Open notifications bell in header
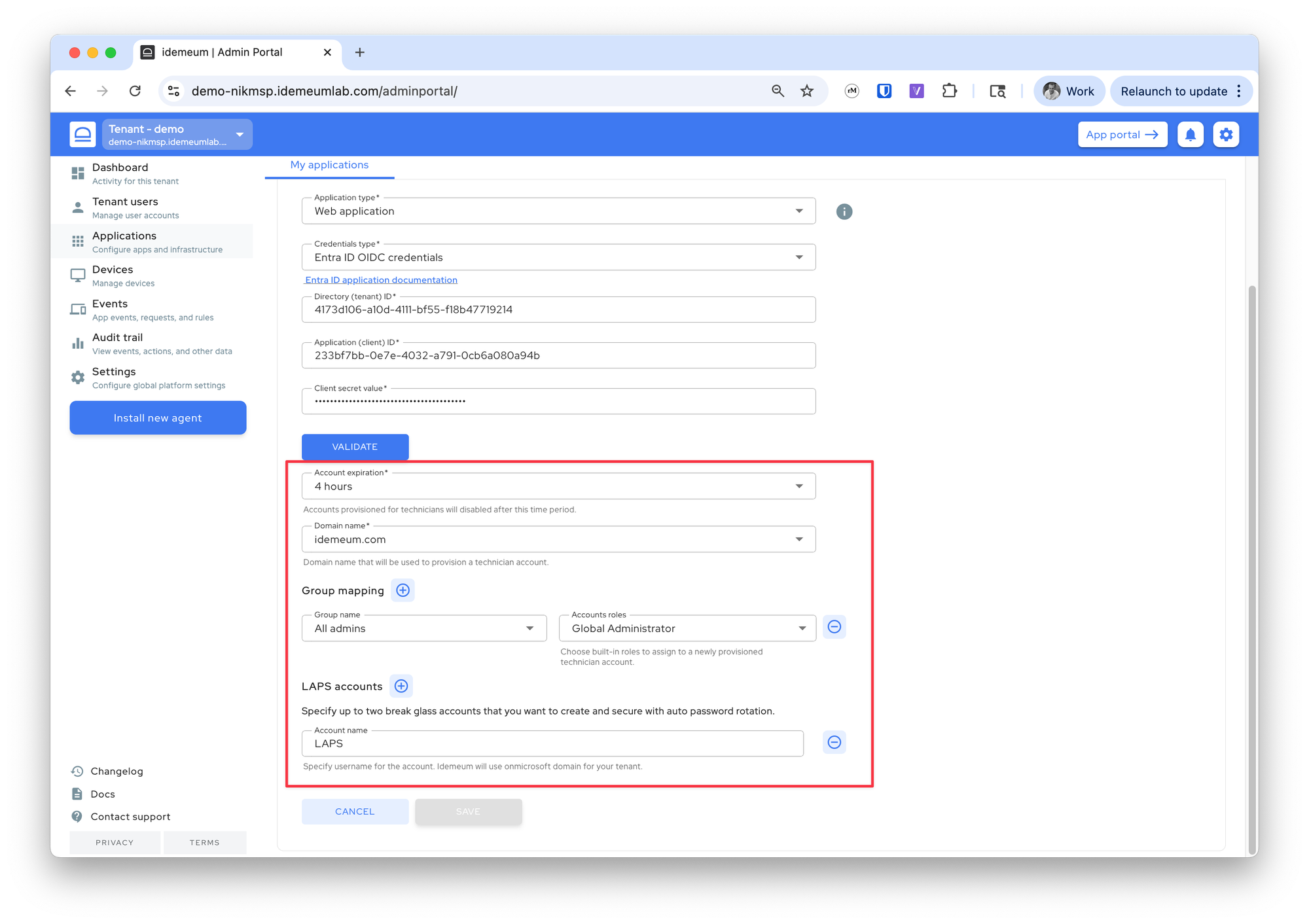Viewport: 1309px width, 924px height. coord(1190,135)
